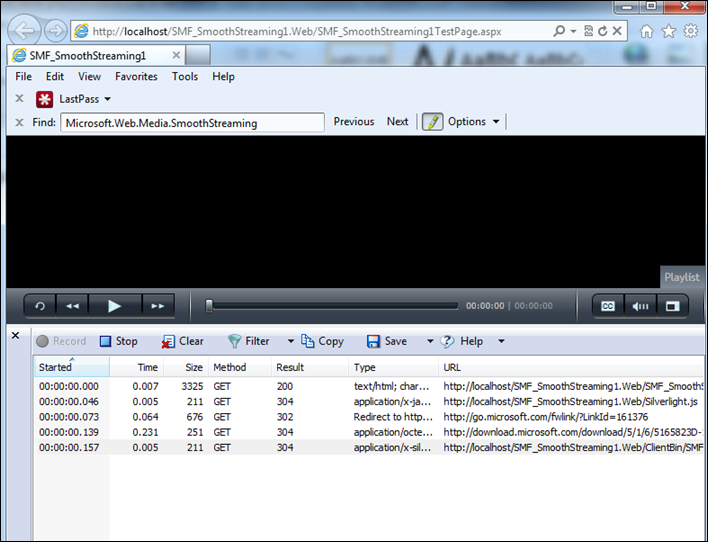
Task: Open the address bar dropdown arrow
Action: [573, 31]
